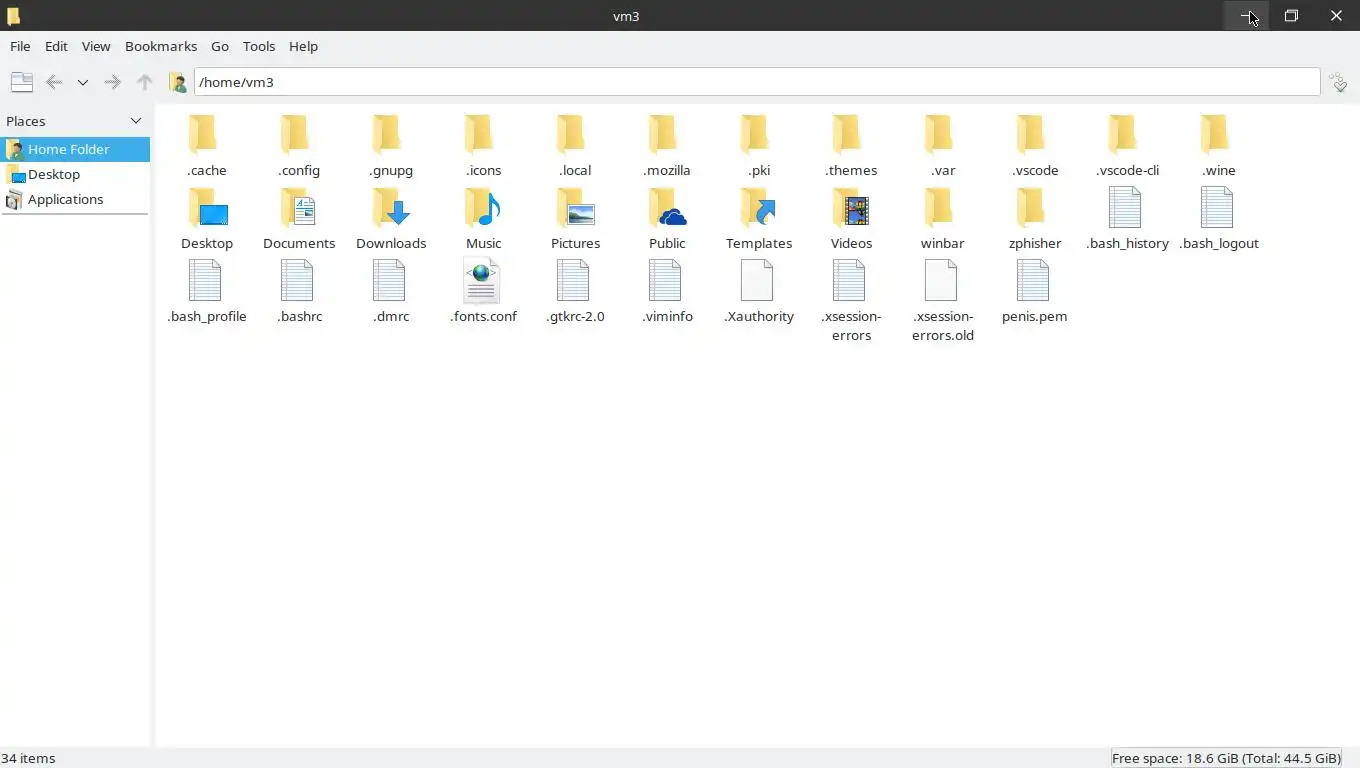
Task: Select the .mozilla folder icon
Action: click(664, 134)
